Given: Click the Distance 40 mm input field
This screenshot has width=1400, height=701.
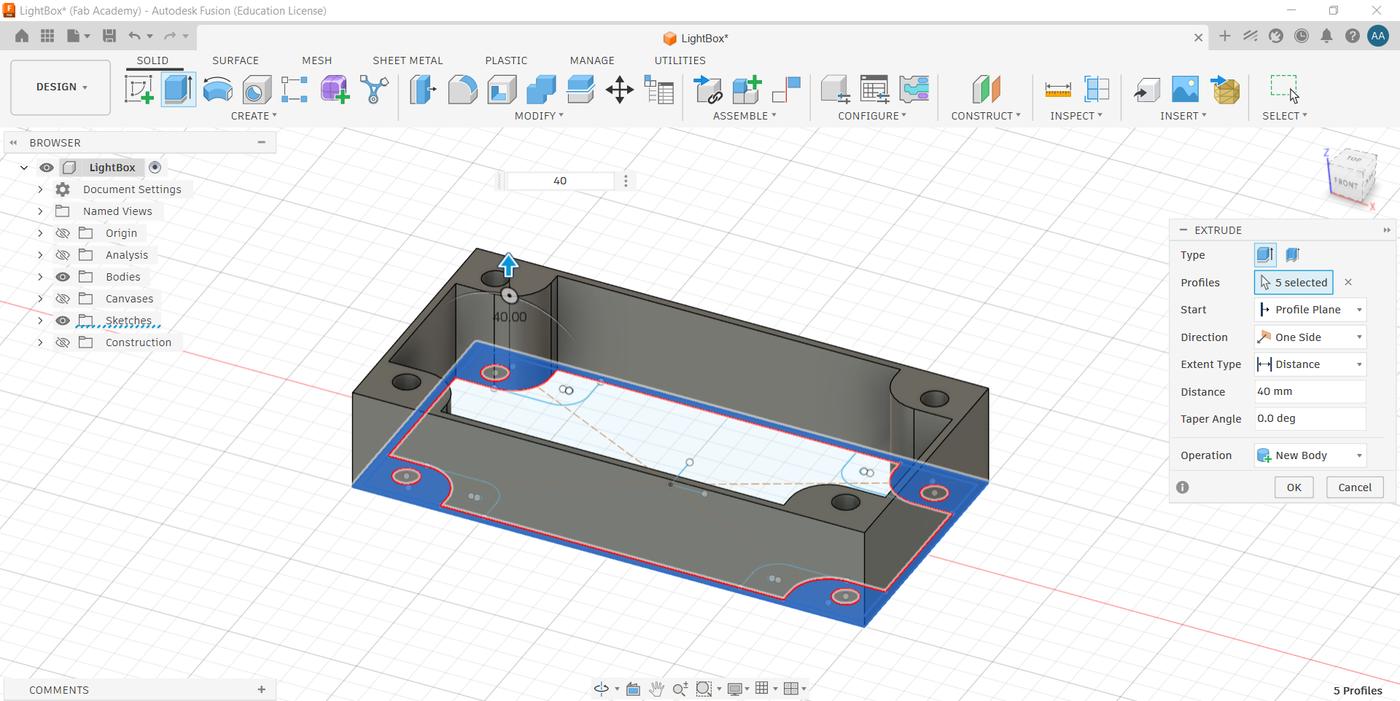Looking at the screenshot, I should pyautogui.click(x=1310, y=392).
